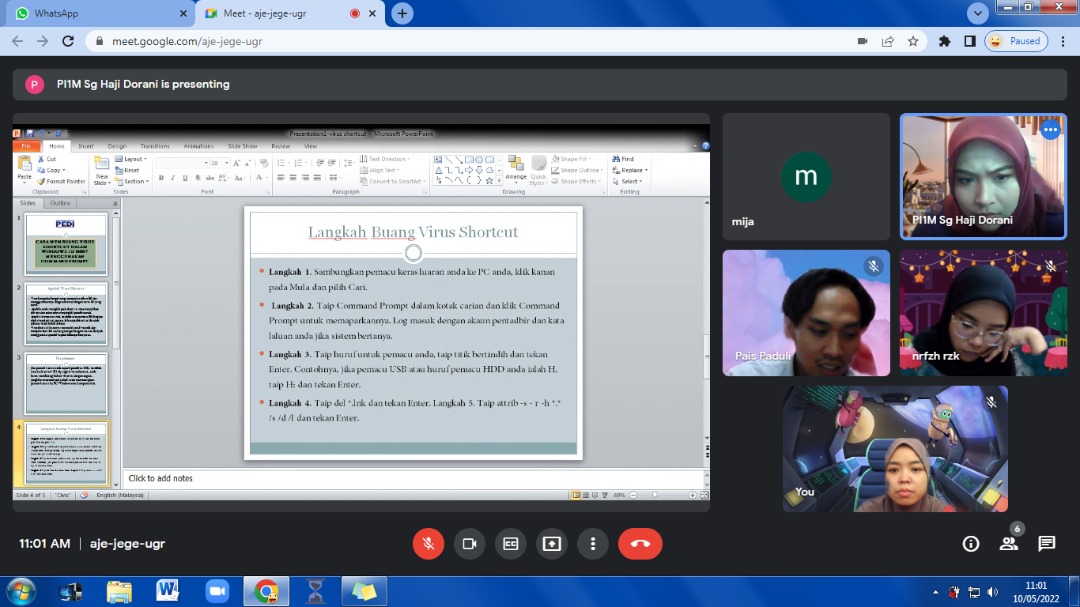Open Zoom from the Windows taskbar

[217, 591]
